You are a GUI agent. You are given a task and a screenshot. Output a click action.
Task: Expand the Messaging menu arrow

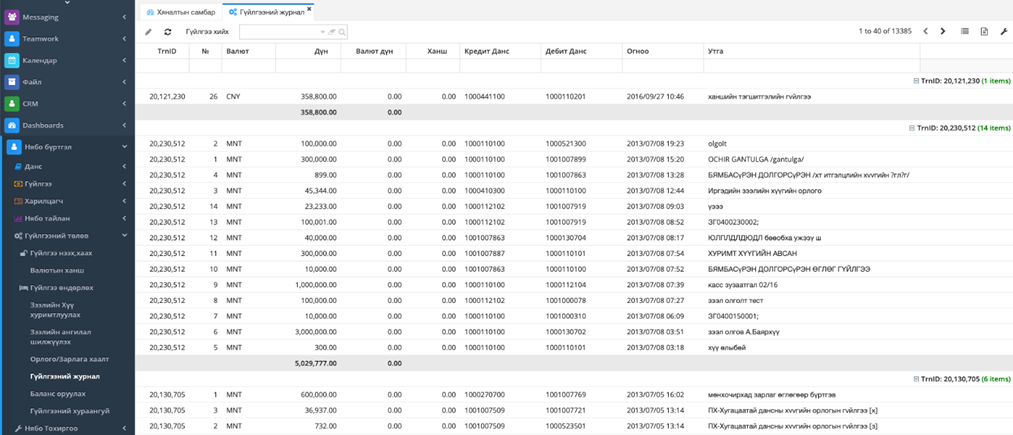coord(124,17)
